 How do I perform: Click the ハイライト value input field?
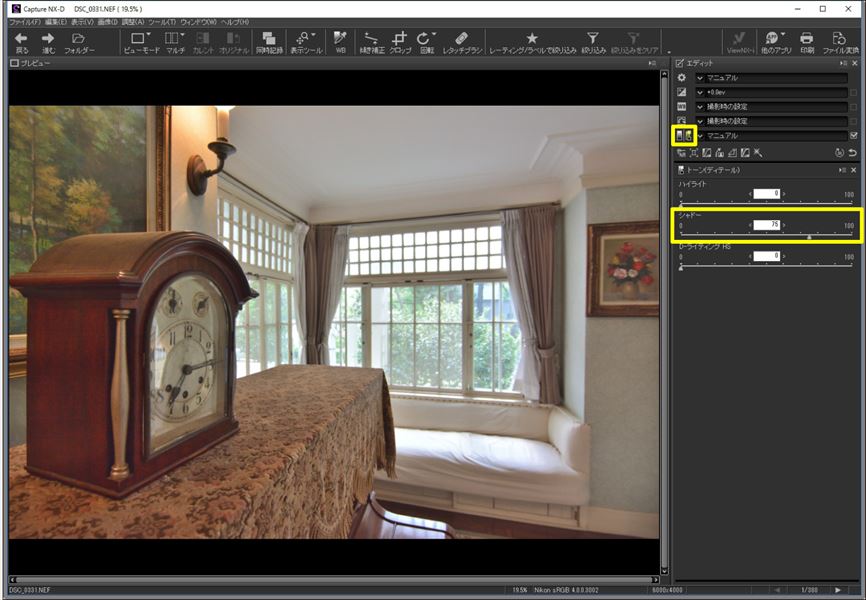point(767,193)
